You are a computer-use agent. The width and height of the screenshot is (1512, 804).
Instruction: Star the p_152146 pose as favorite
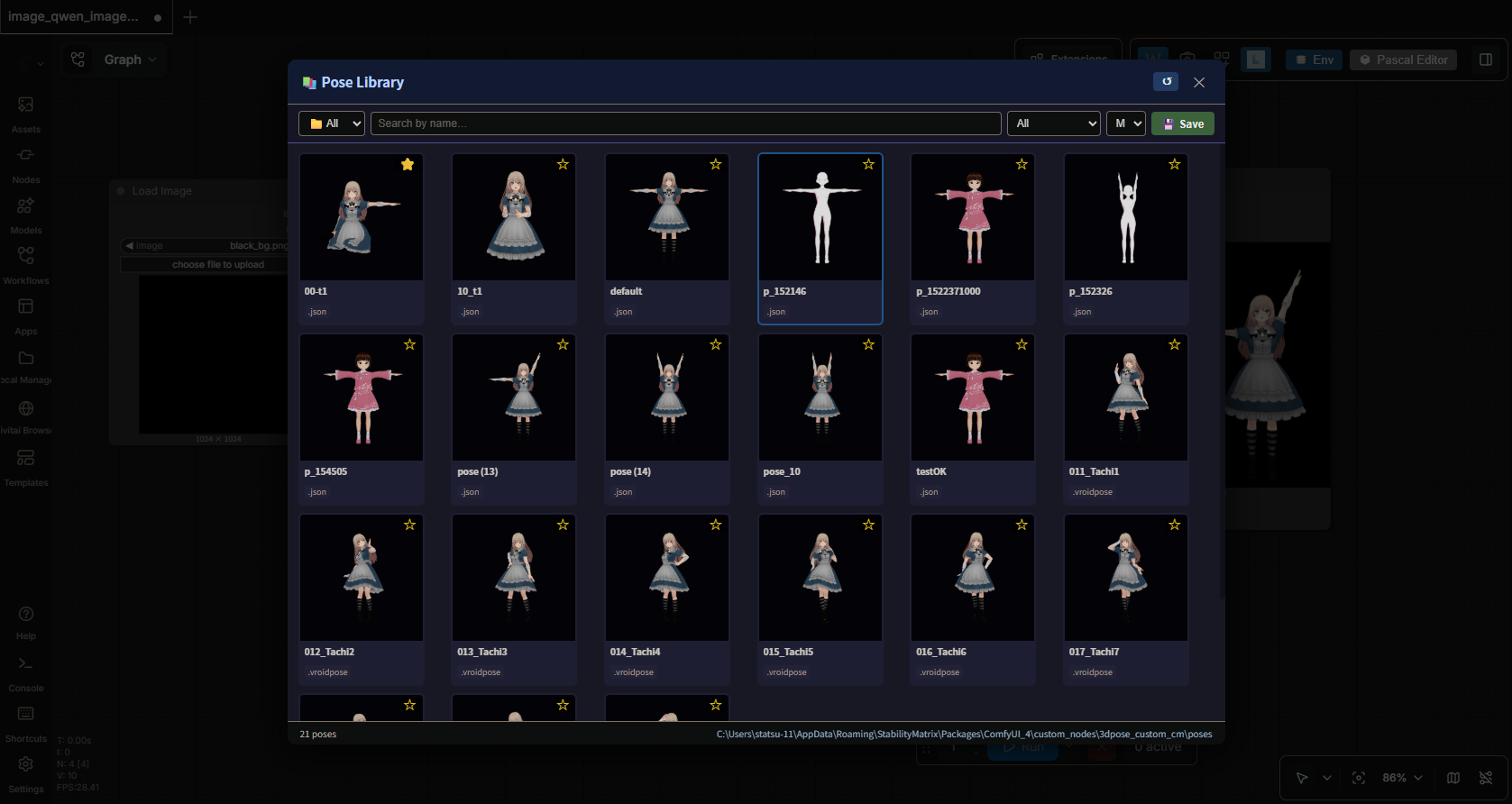click(x=869, y=164)
